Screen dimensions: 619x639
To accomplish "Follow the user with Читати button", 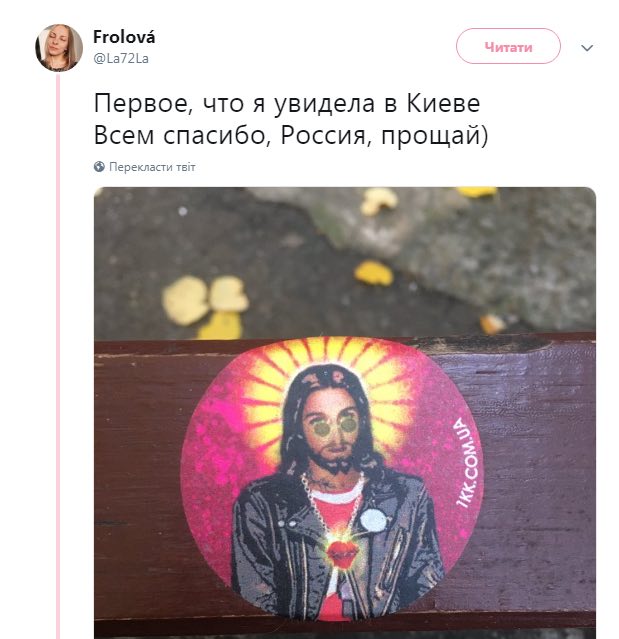I will pos(508,46).
